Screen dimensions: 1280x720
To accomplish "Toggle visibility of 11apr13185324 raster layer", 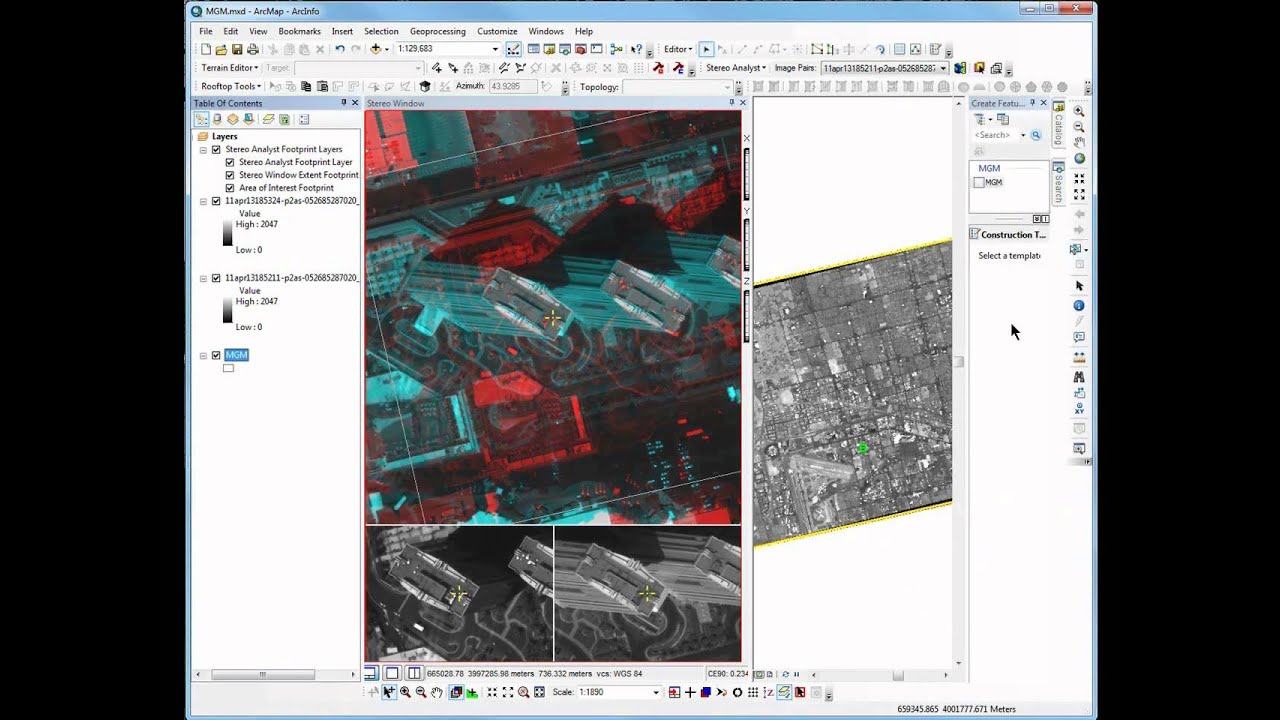I will 216,201.
